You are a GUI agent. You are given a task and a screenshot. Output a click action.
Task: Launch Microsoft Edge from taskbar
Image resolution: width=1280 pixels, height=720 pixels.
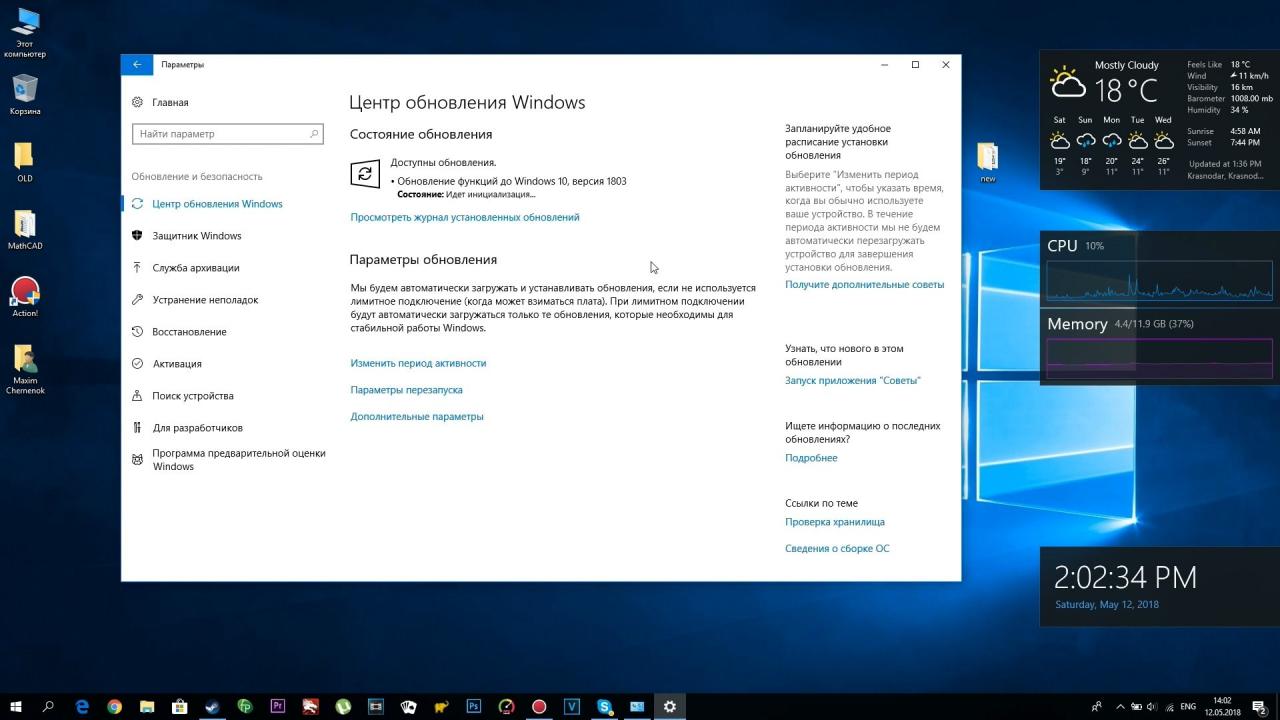pyautogui.click(x=82, y=706)
